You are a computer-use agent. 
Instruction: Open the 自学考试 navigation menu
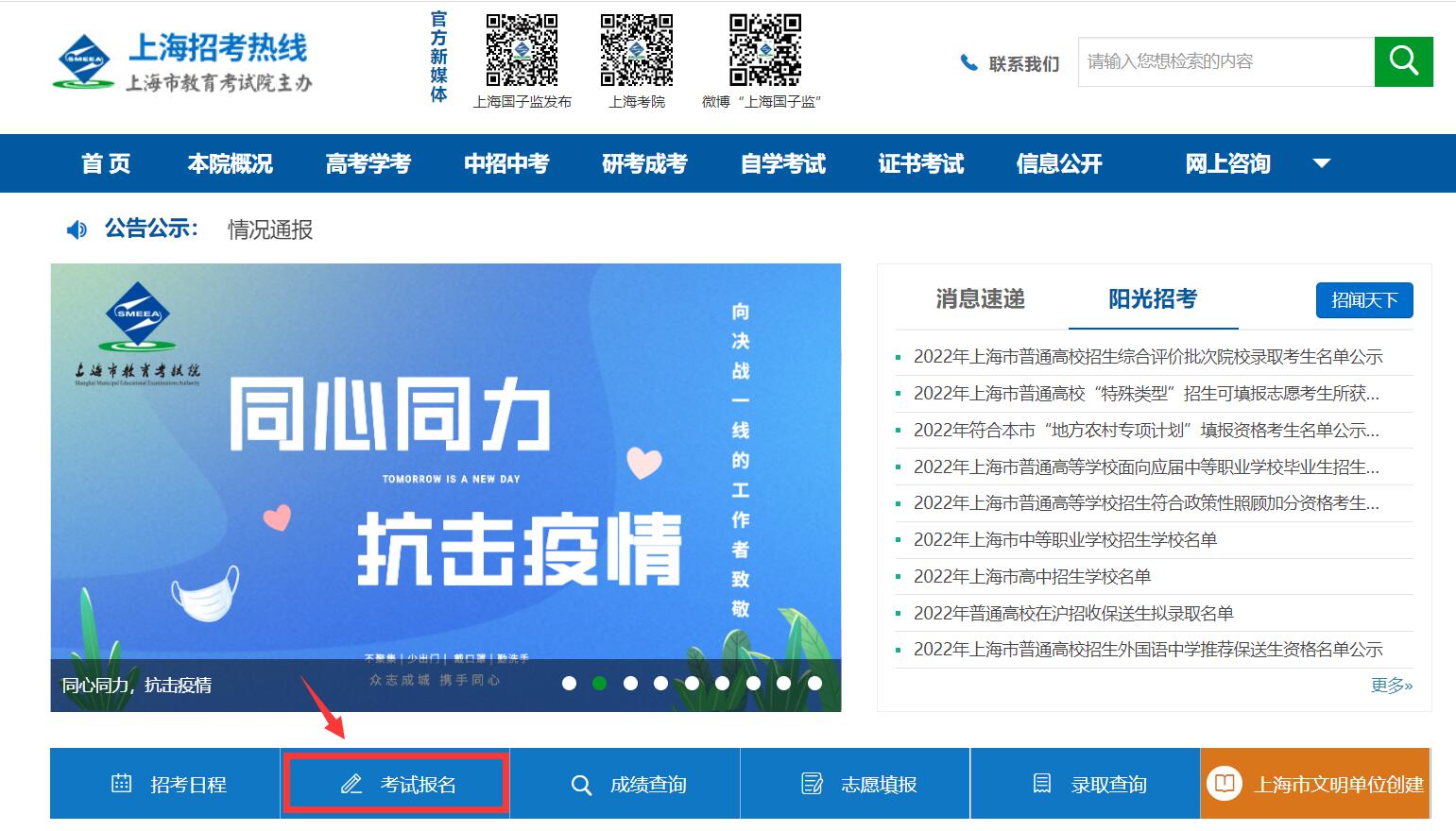pos(782,163)
